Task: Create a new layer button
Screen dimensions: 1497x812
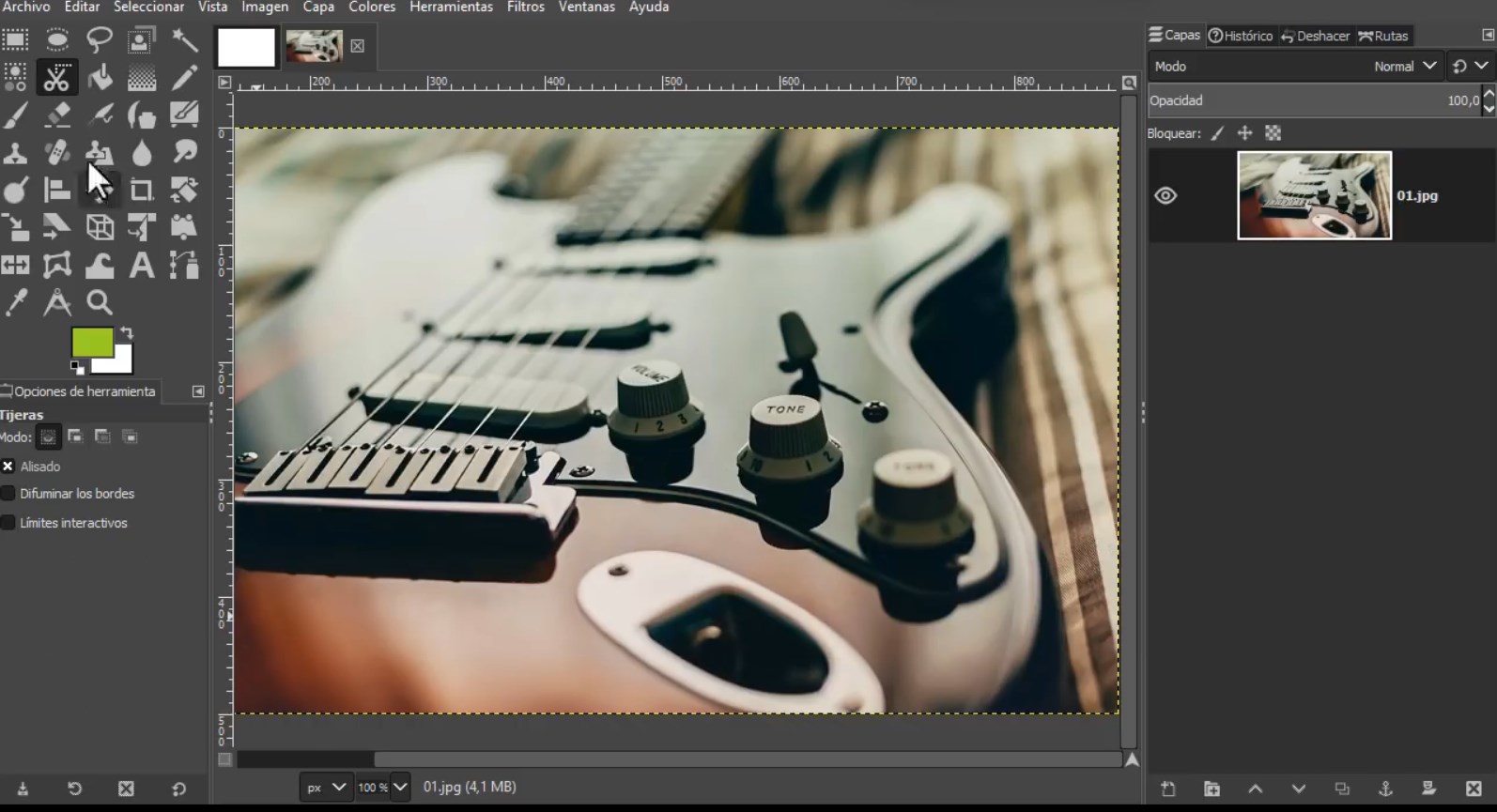Action: [x=1168, y=789]
